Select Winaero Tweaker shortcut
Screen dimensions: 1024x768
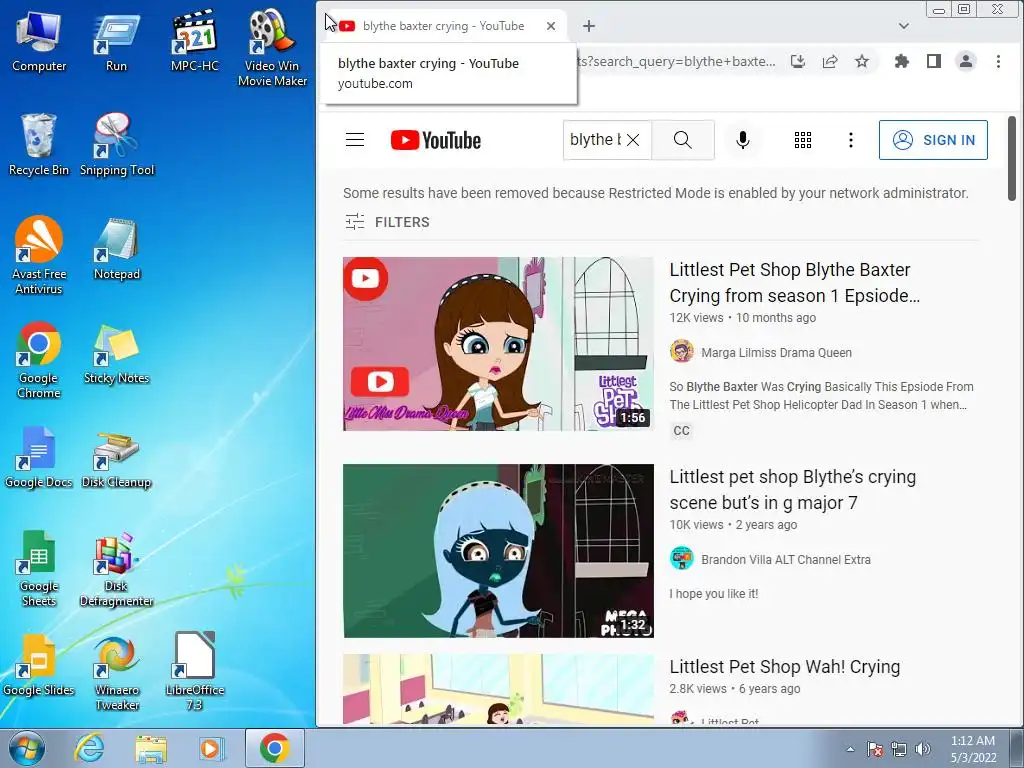click(116, 673)
